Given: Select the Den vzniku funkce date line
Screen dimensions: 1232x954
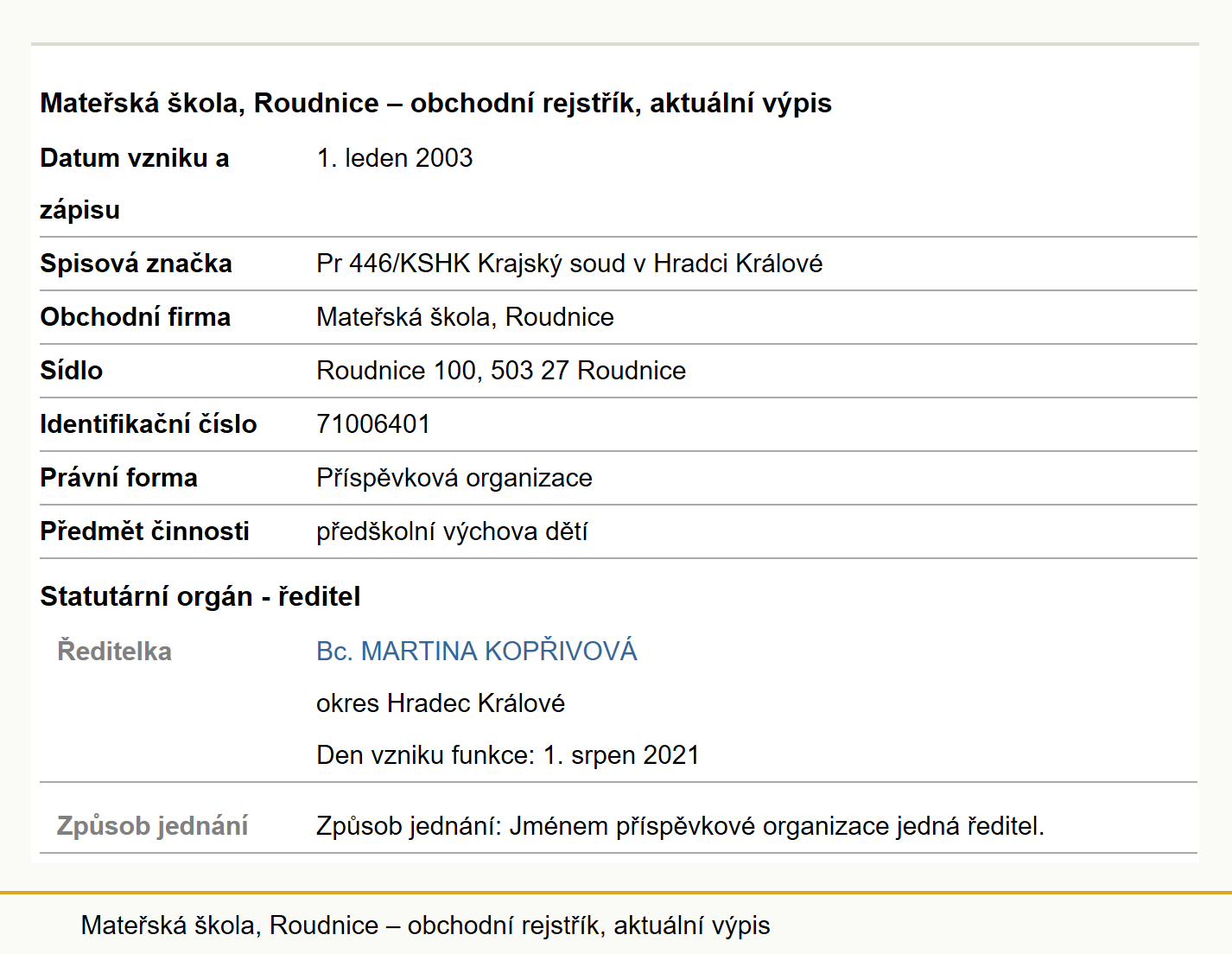Looking at the screenshot, I should [x=508, y=755].
